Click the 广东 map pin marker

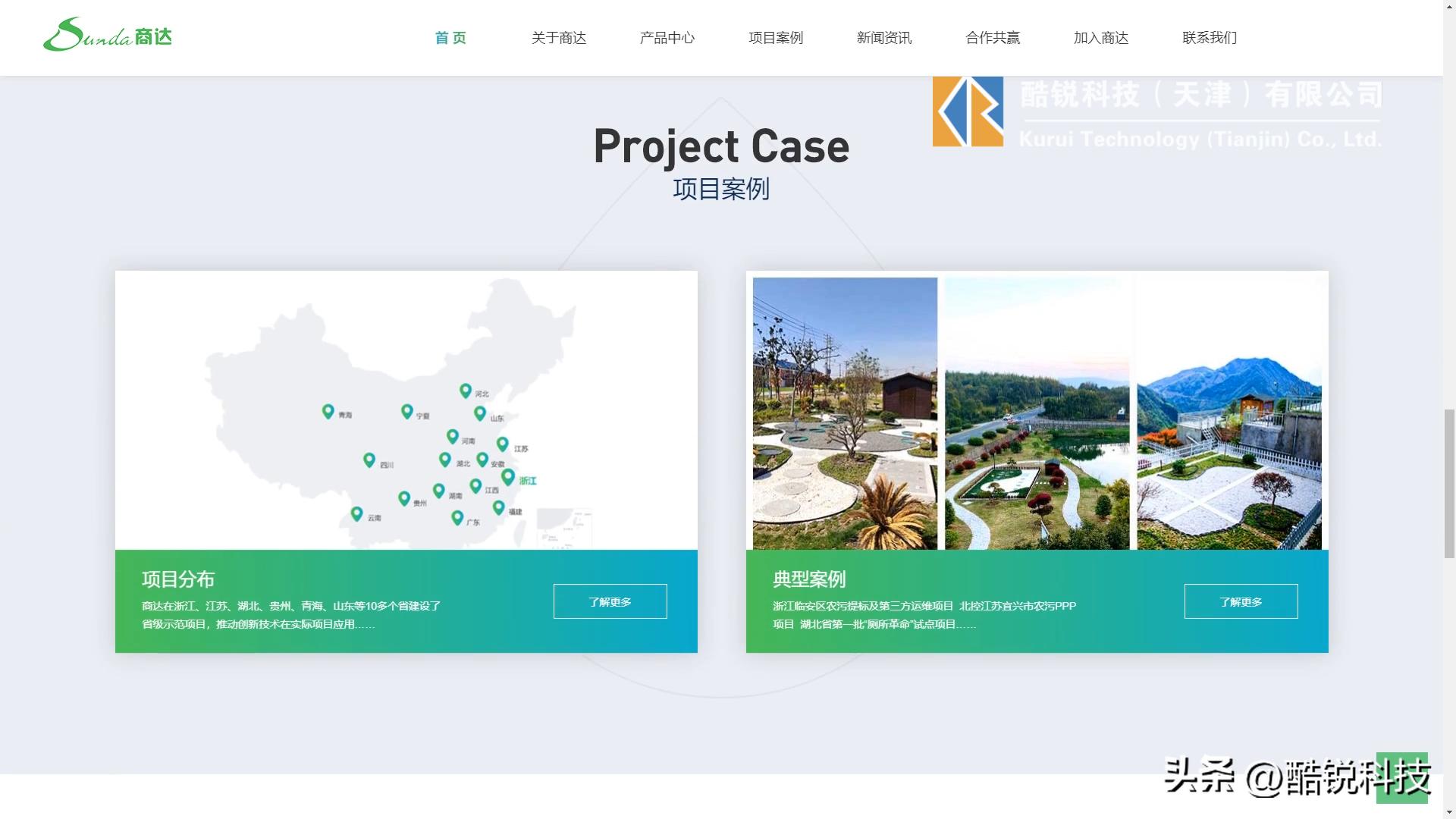click(457, 517)
